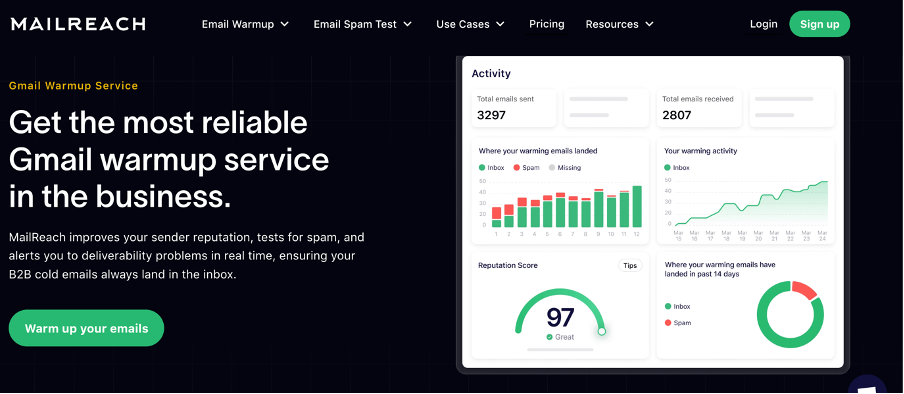The height and width of the screenshot is (394, 904).
Task: Open the Email Spam Test menu
Action: point(363,24)
